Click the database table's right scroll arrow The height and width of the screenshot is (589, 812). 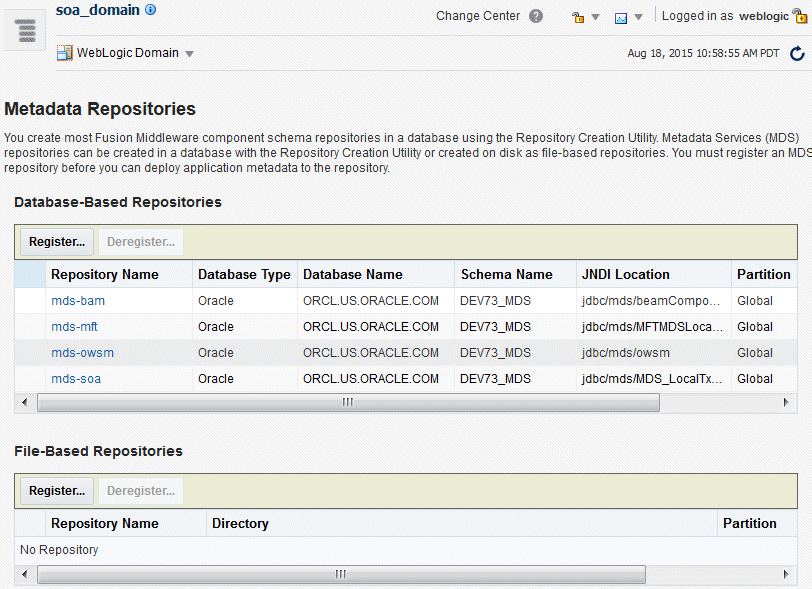pyautogui.click(x=786, y=403)
